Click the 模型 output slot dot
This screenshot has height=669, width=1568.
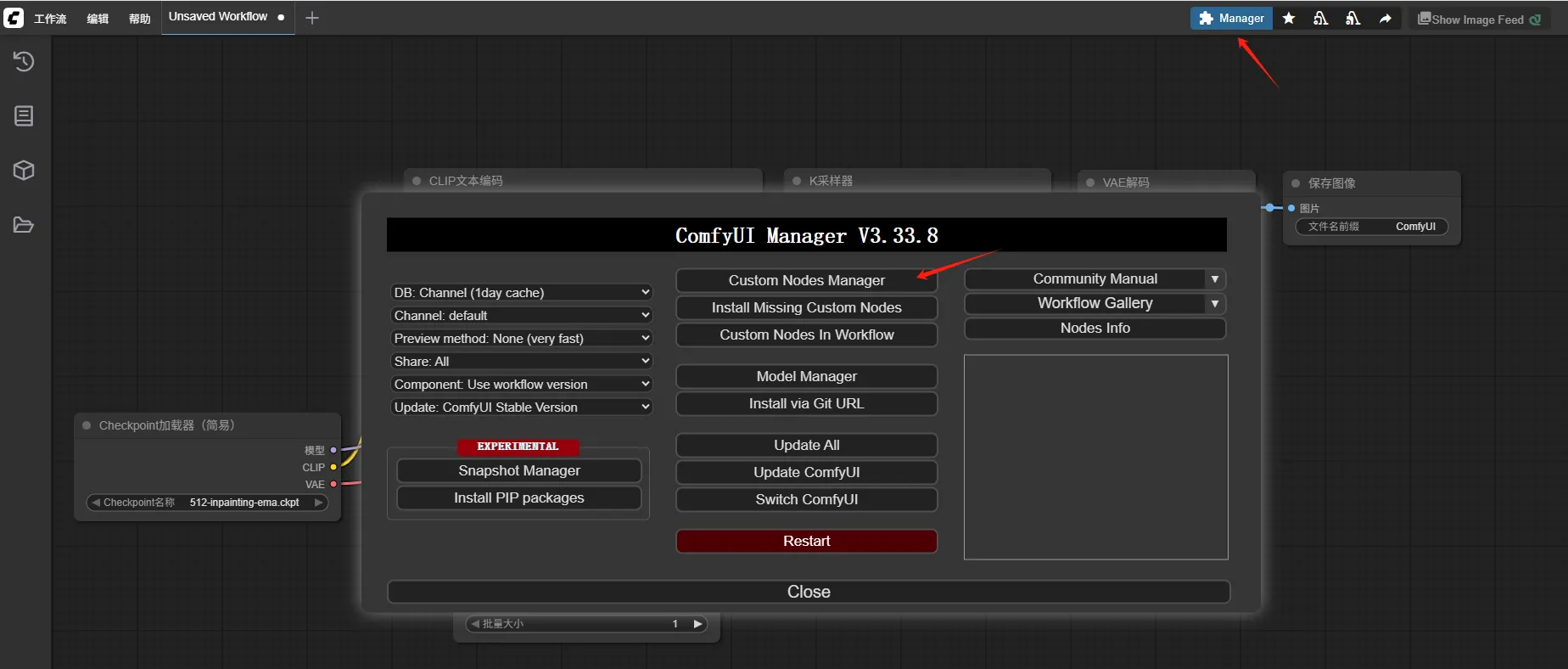pyautogui.click(x=333, y=450)
